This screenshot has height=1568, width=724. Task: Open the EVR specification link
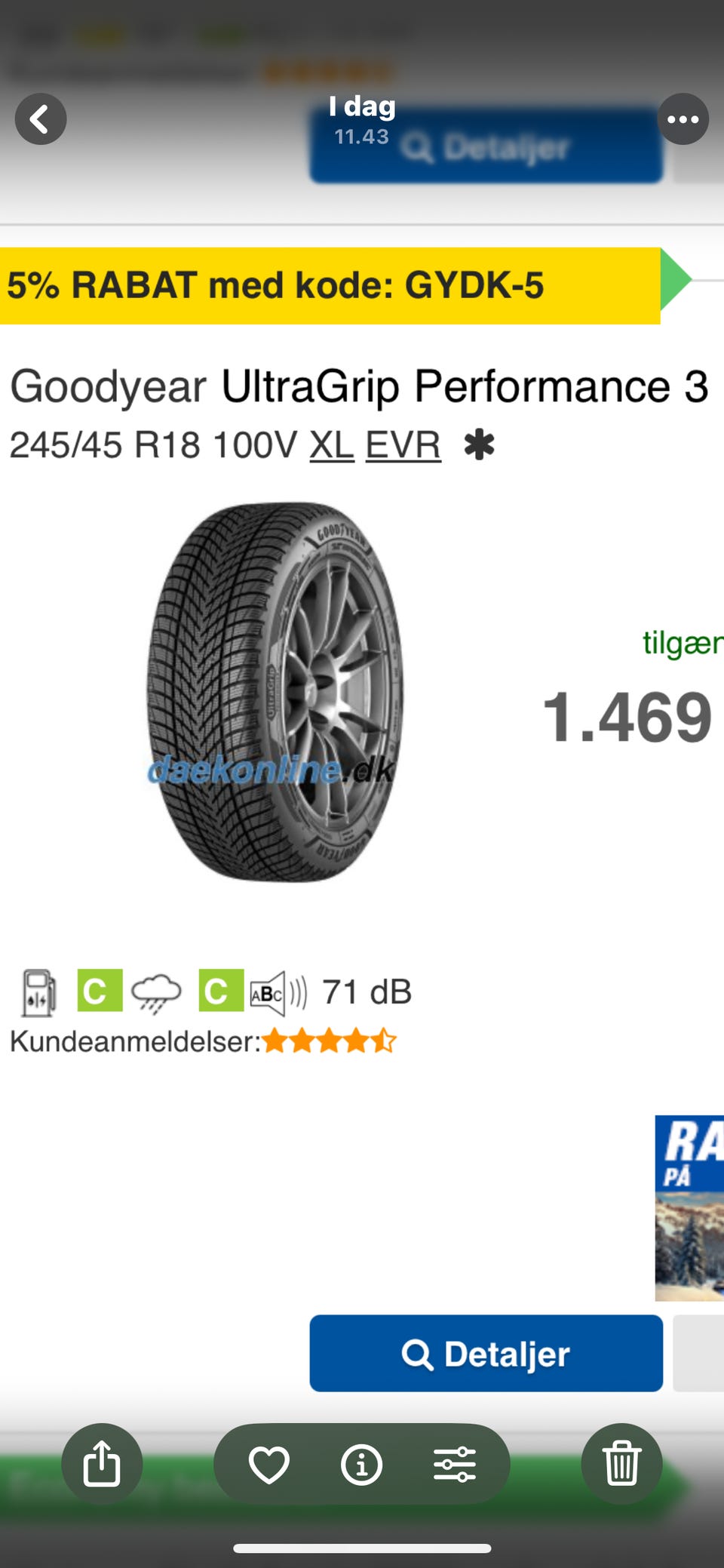tap(403, 444)
